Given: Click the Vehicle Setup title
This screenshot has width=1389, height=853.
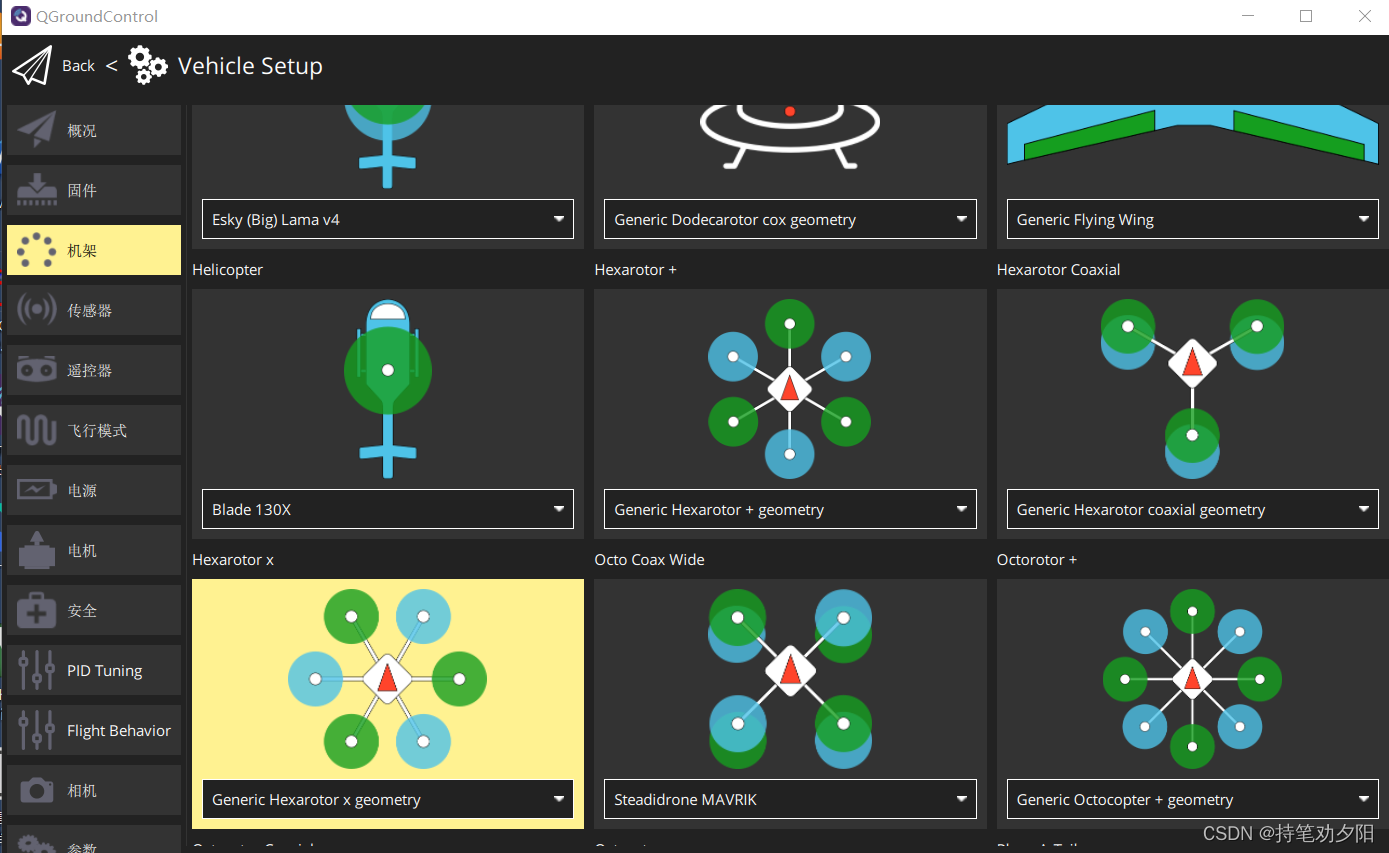Looking at the screenshot, I should pos(250,66).
